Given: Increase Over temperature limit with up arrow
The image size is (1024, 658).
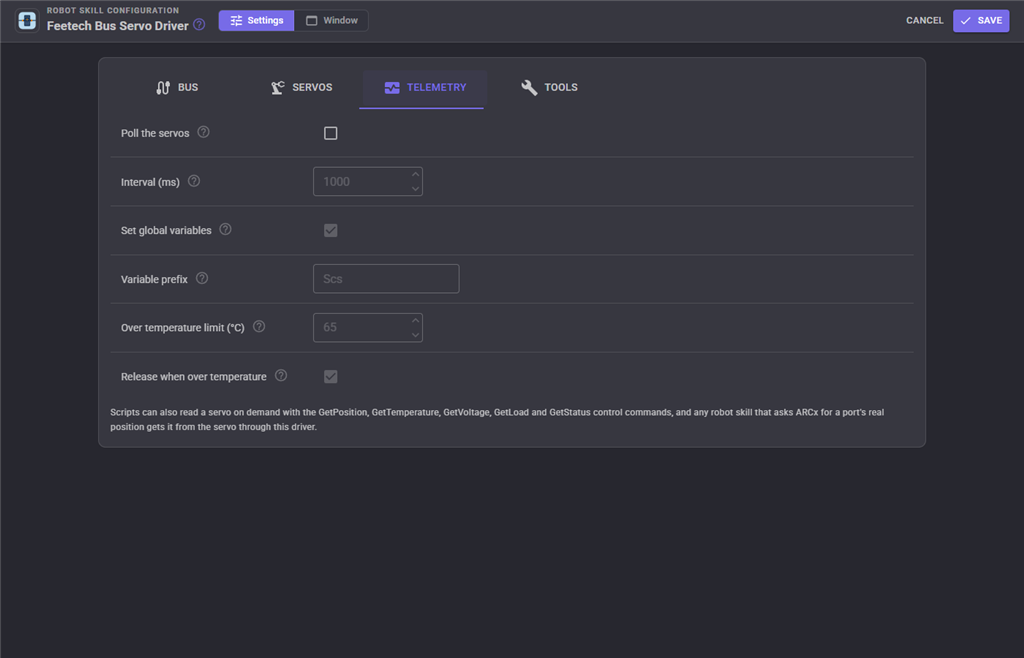Looking at the screenshot, I should [x=415, y=321].
